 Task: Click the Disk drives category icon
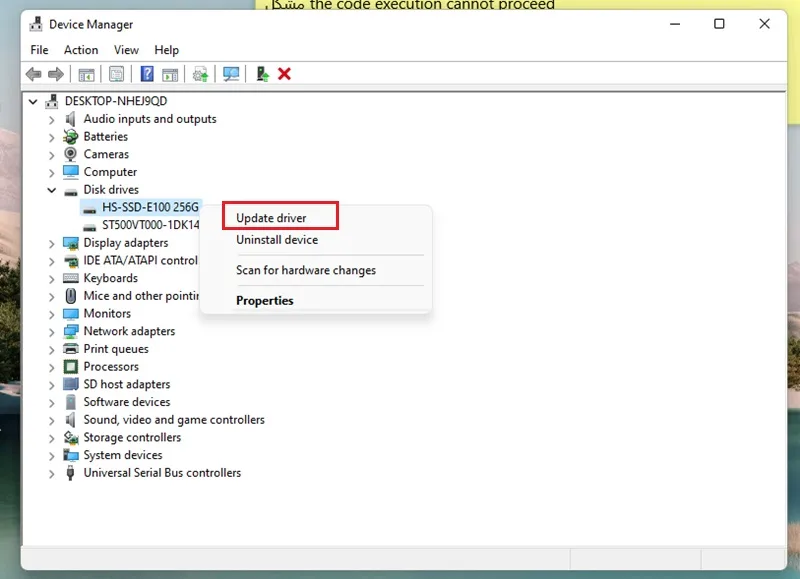click(x=70, y=191)
